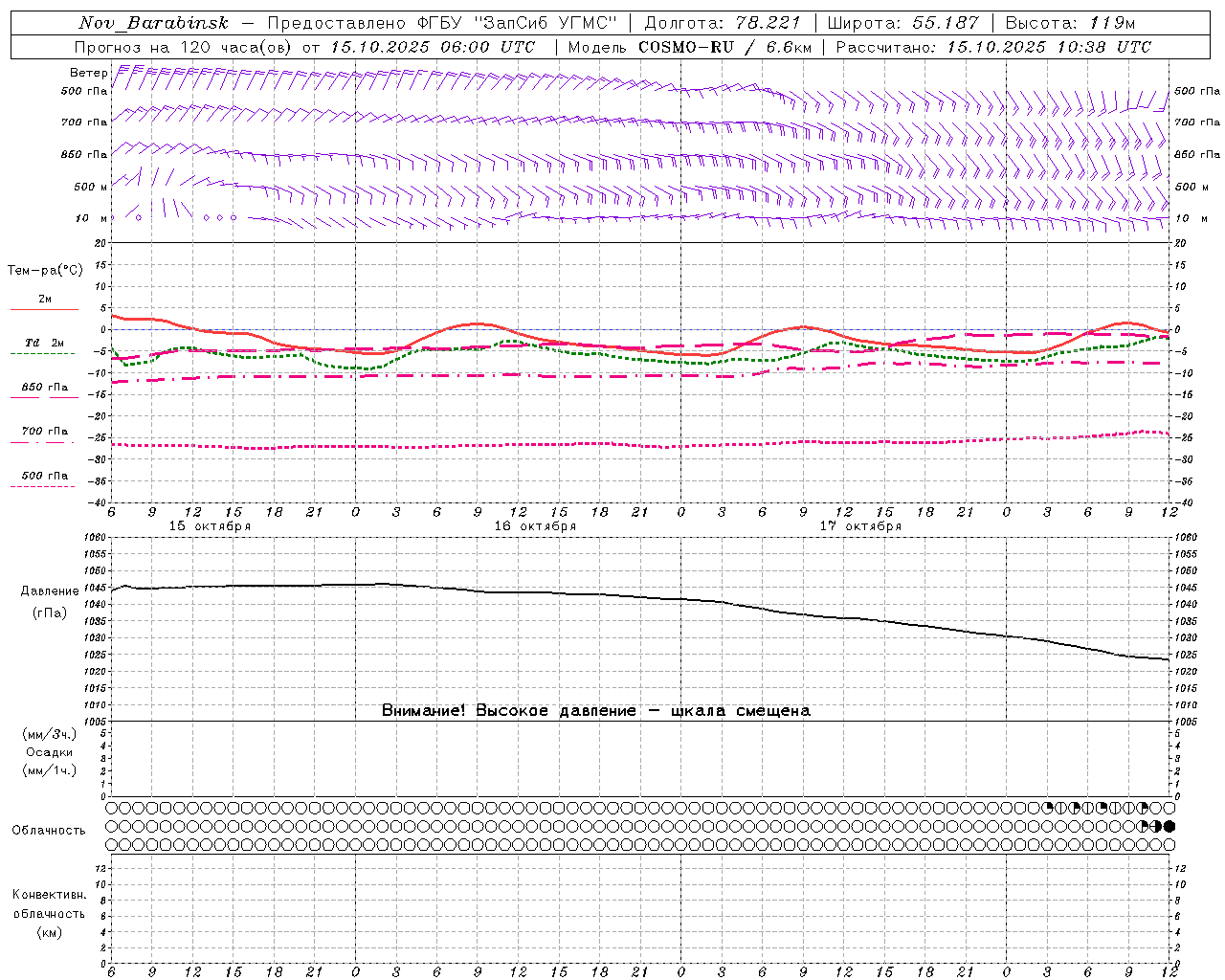
Task: Click the dotted pink 500 гПа legend line
Action: 43,486
